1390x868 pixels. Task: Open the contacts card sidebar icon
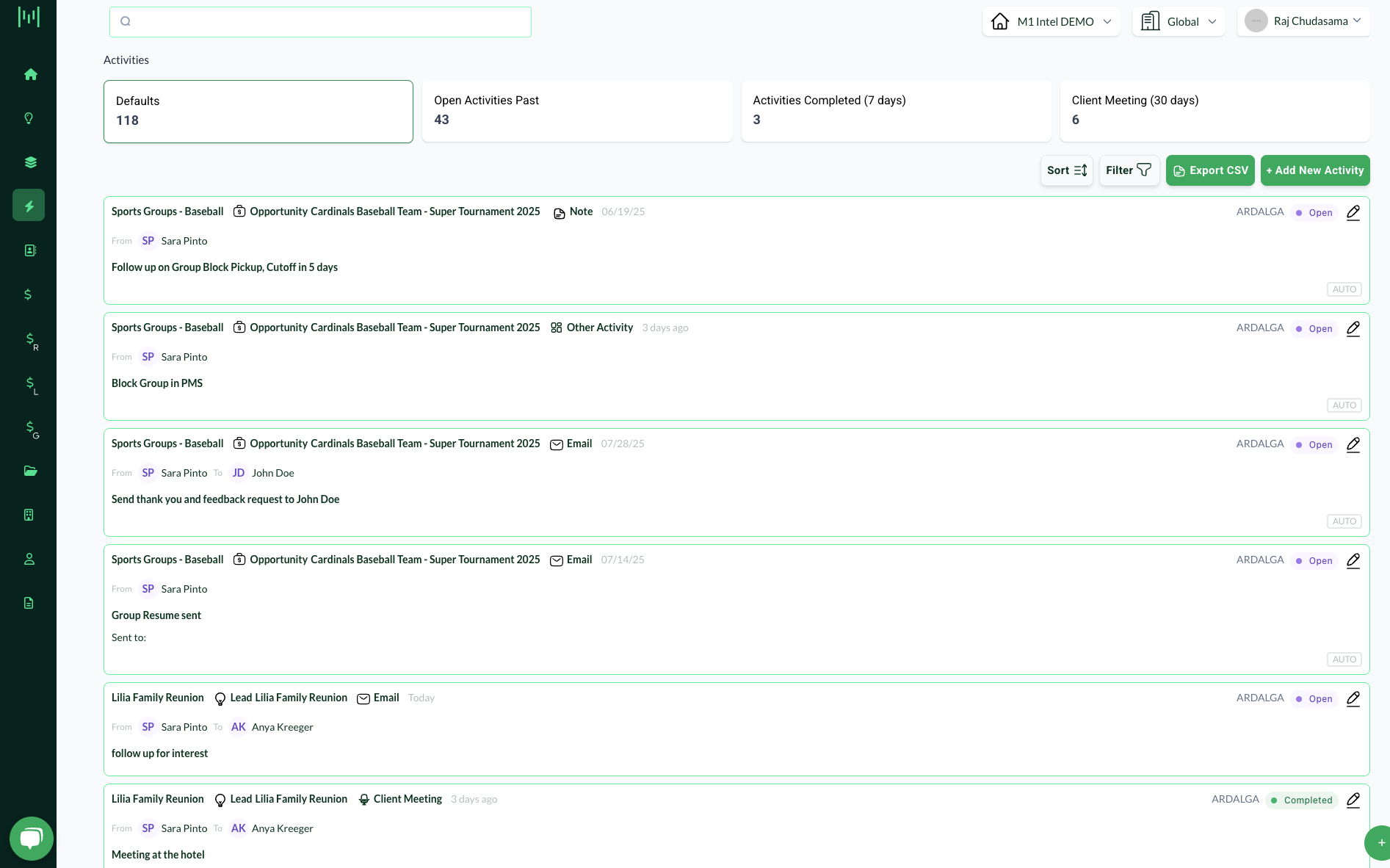click(x=29, y=250)
